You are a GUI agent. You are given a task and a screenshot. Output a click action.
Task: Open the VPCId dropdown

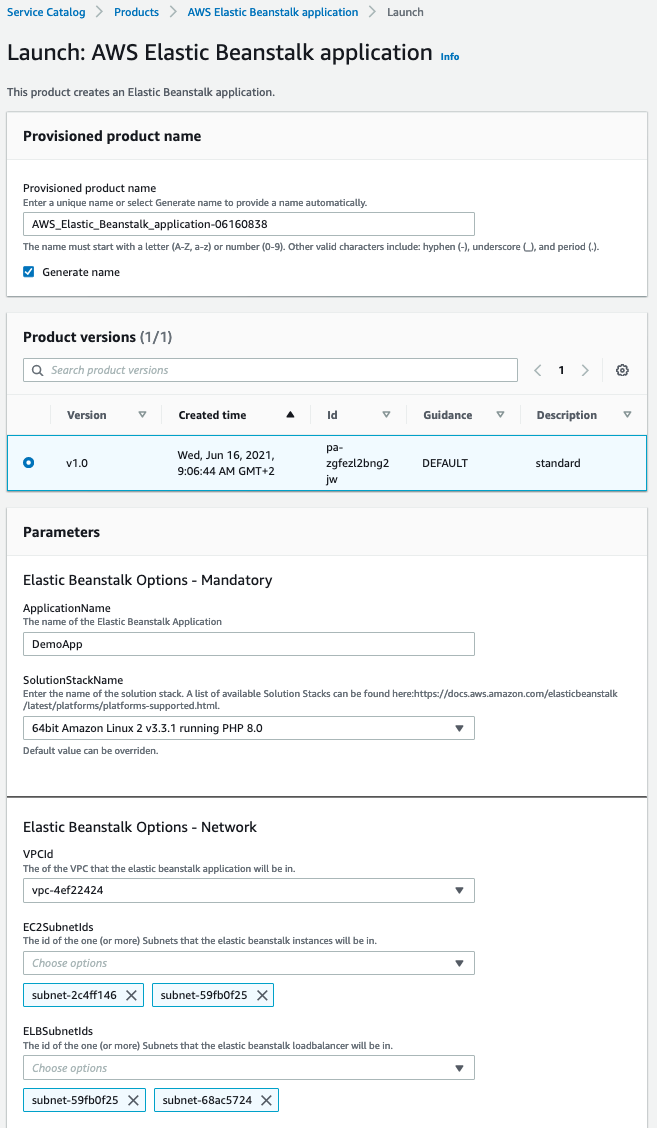249,891
